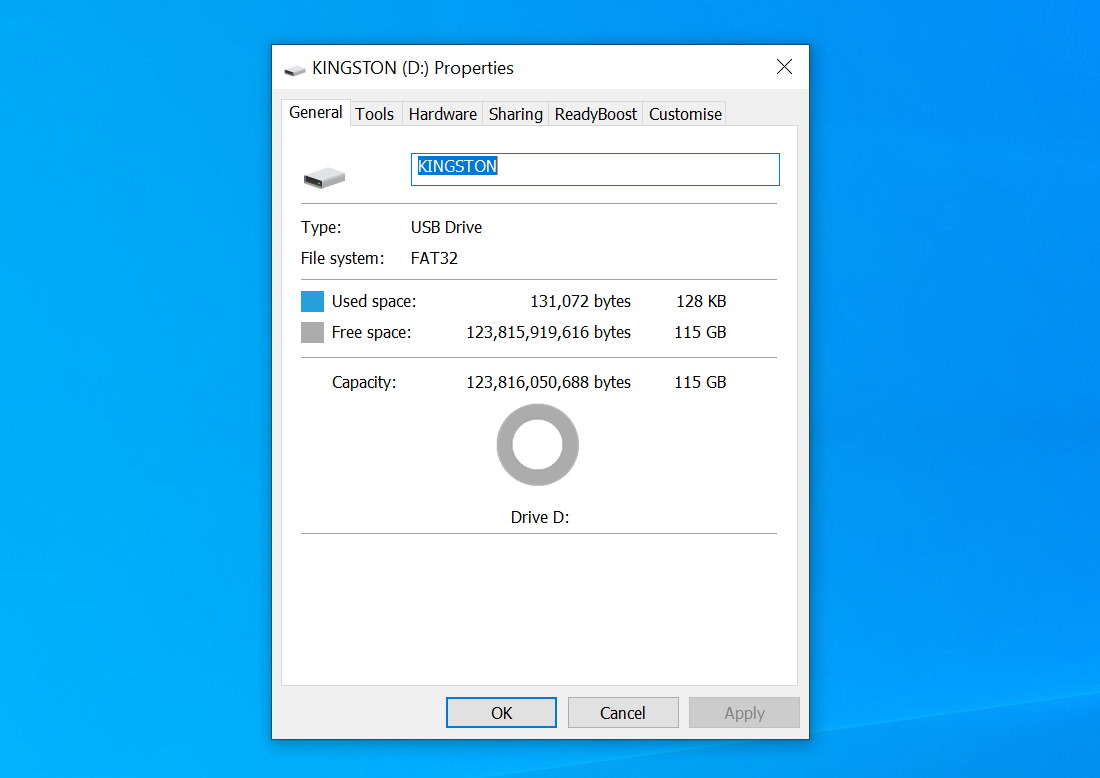Screen dimensions: 1100x778
Task: Click the Apply button
Action: click(x=744, y=713)
